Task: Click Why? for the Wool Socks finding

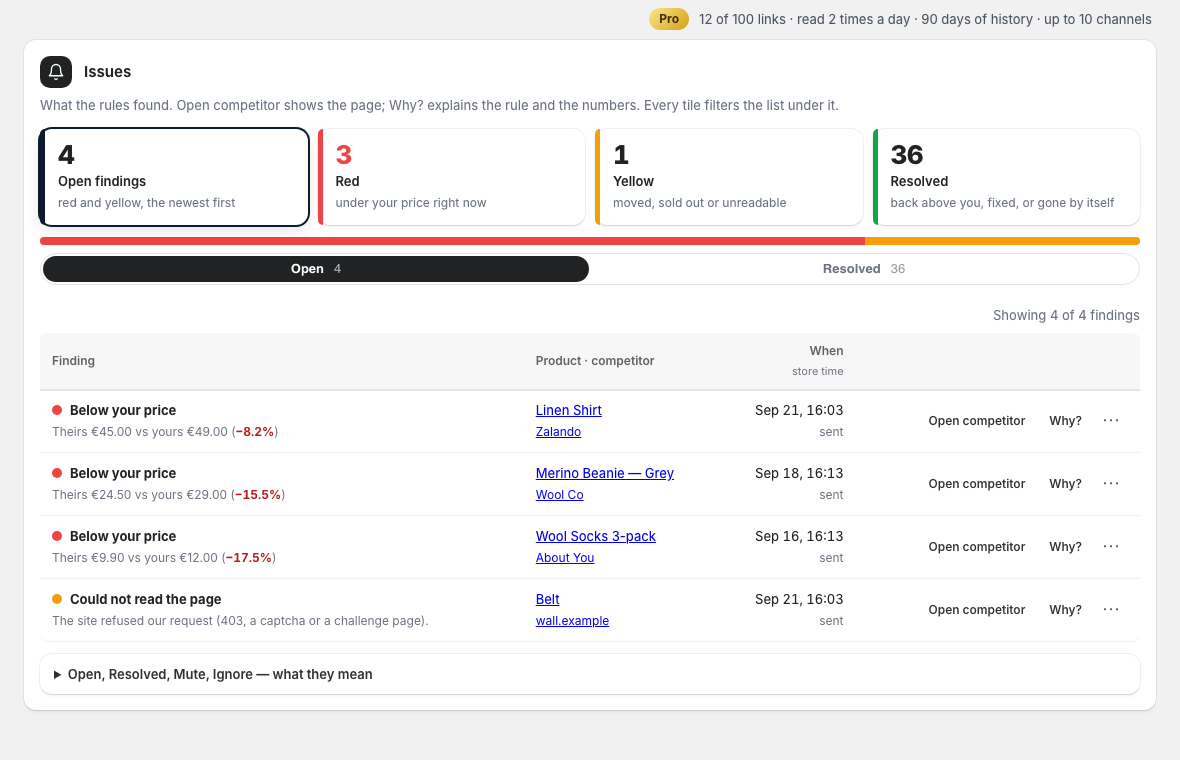Action: tap(1065, 547)
